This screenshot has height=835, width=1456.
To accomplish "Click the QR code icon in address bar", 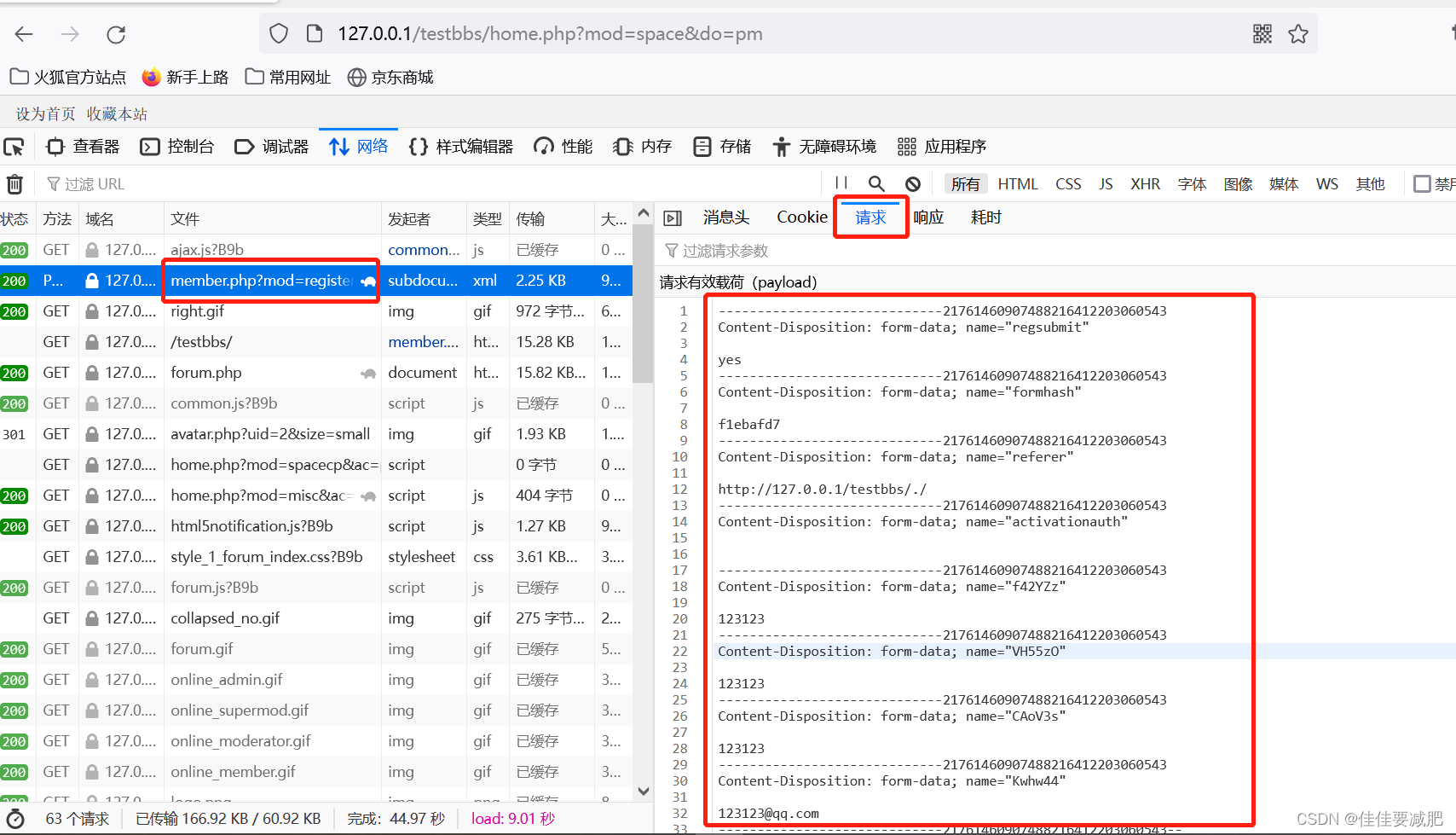I will point(1262,33).
